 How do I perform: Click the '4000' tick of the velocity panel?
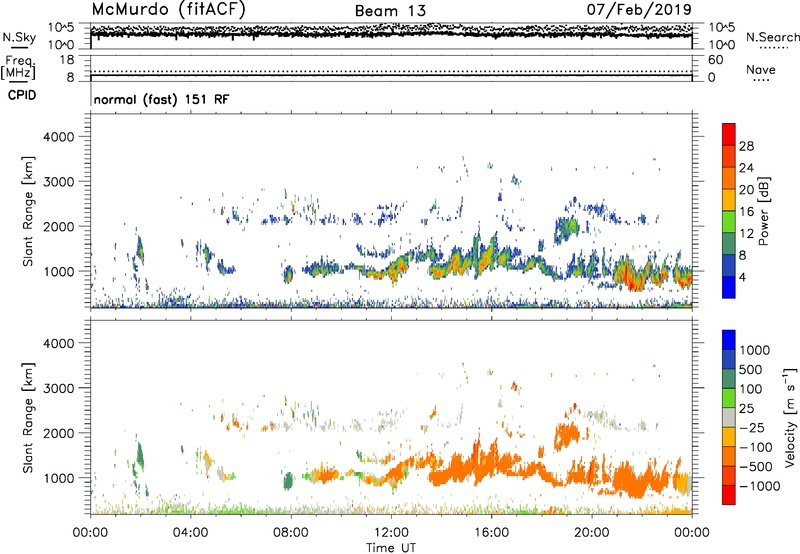[59, 343]
